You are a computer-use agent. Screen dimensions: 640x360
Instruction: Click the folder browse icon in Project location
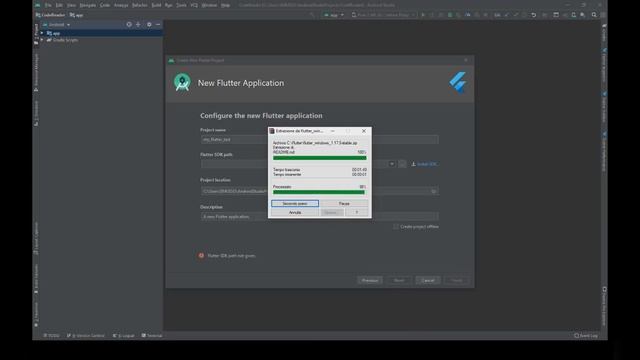434,191
